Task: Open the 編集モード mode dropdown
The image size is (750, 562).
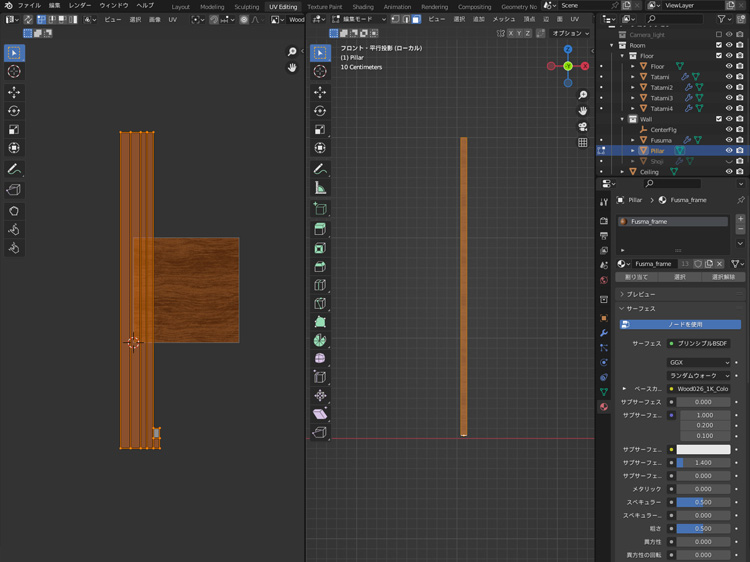Action: [x=358, y=19]
